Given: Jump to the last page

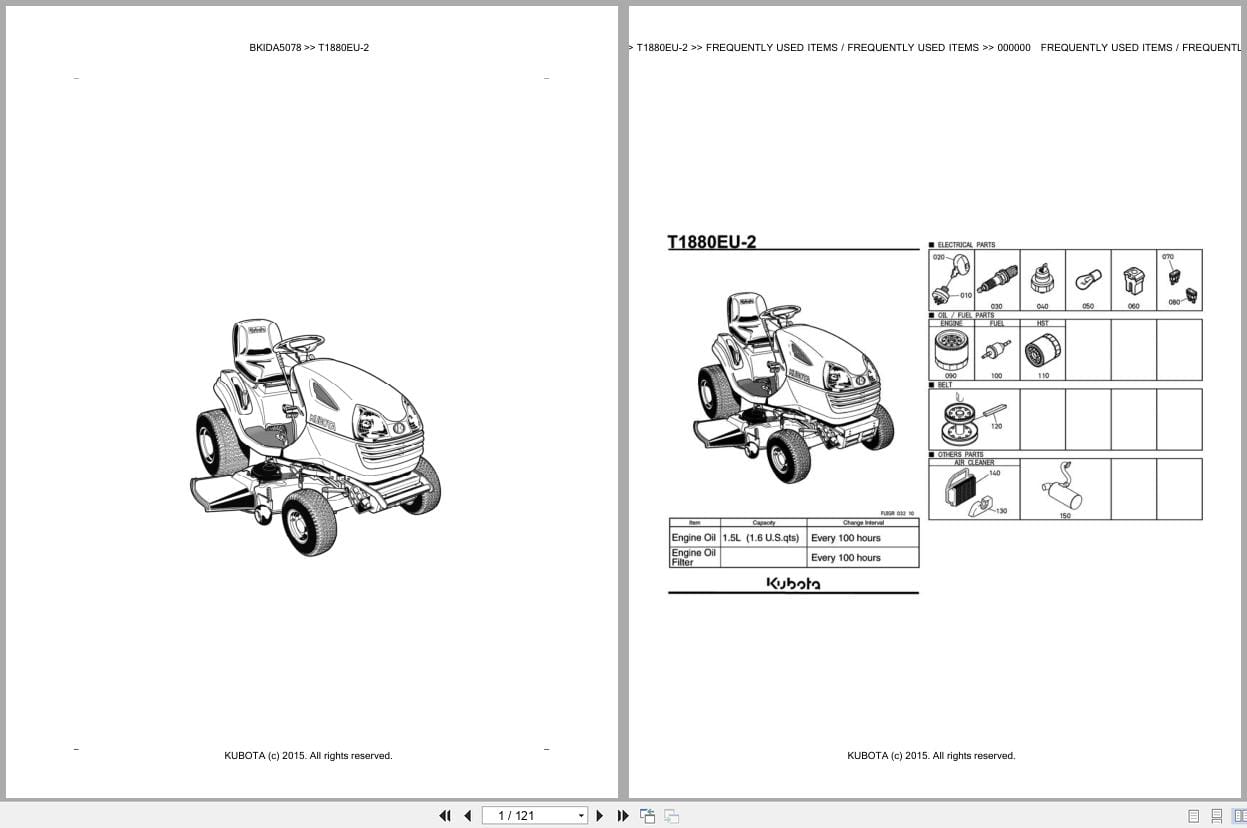Looking at the screenshot, I should coord(623,816).
